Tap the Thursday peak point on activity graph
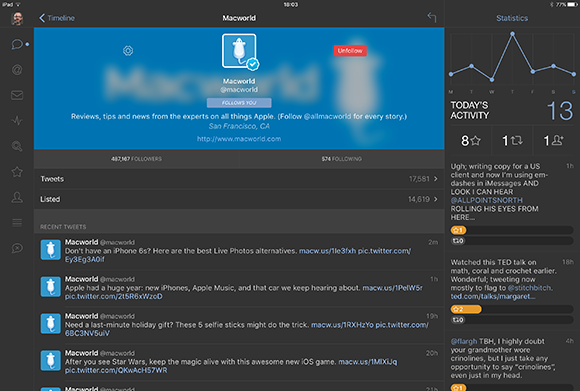This screenshot has height=391, width=580. [x=512, y=34]
